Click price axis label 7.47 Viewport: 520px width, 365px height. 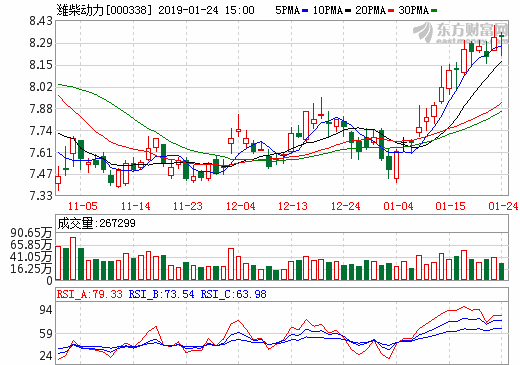point(41,174)
